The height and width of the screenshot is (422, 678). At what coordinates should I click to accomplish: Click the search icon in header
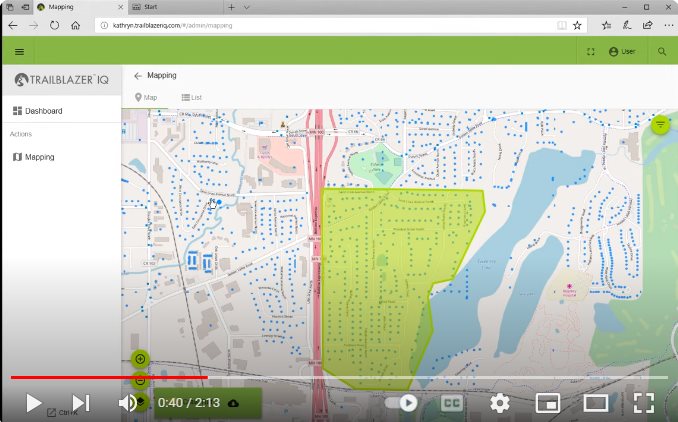pyautogui.click(x=661, y=51)
